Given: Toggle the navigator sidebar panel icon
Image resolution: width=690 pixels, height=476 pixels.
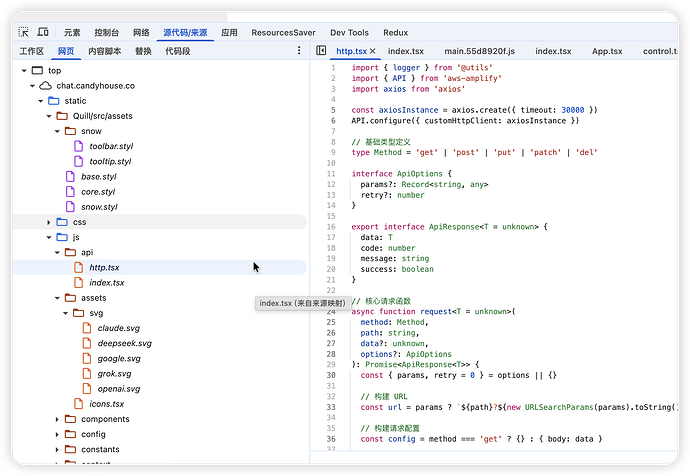Looking at the screenshot, I should (321, 51).
